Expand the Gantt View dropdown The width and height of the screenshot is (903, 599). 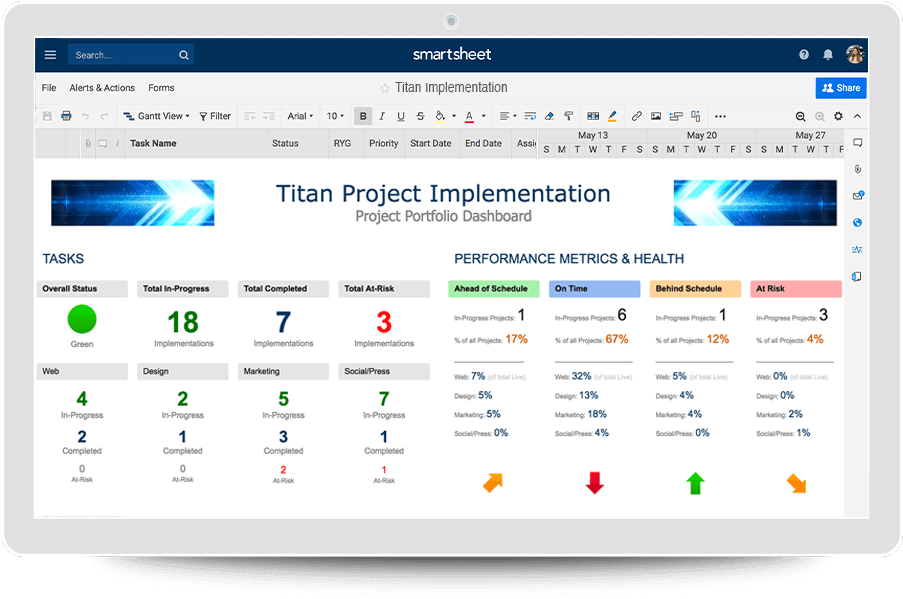pyautogui.click(x=155, y=116)
